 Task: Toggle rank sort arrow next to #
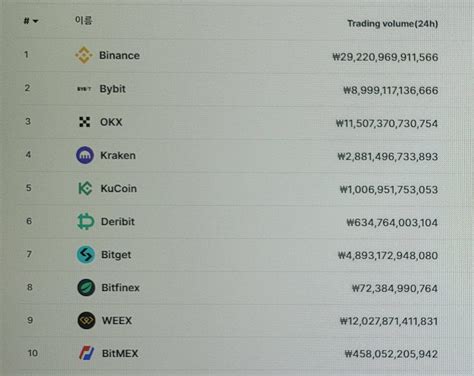click(35, 21)
